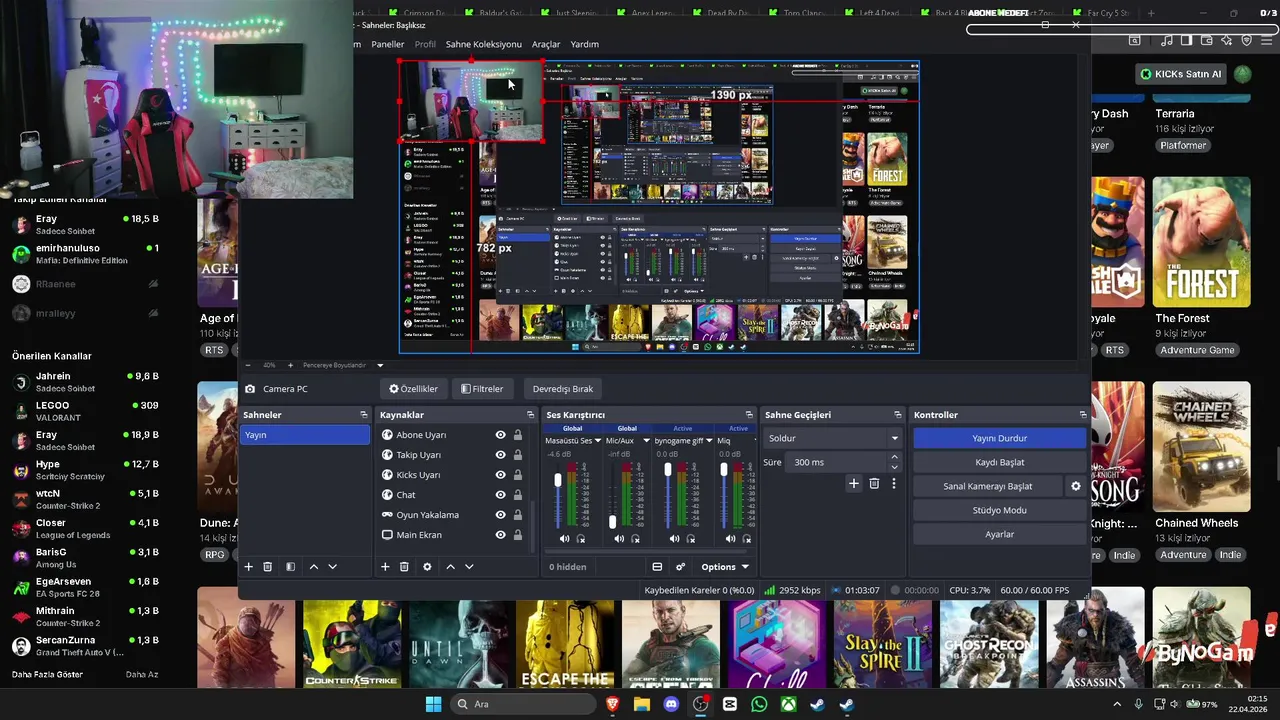Delete the scene transition trash icon
The width and height of the screenshot is (1280, 720).
[x=874, y=484]
